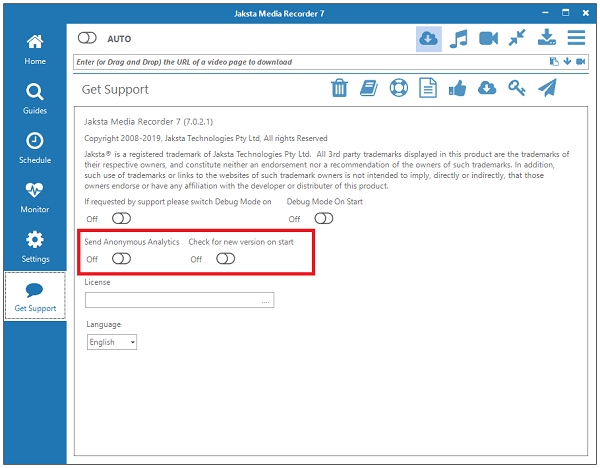The image size is (600, 468).
Task: Close the Jaksta Media Recorder window
Action: [x=585, y=13]
